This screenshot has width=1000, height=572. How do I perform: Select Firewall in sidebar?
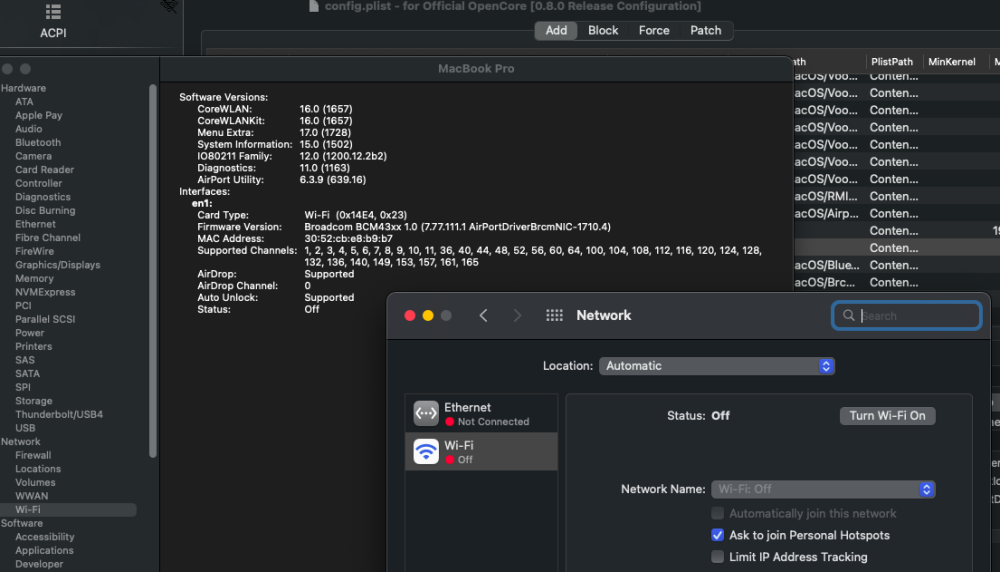click(x=33, y=455)
